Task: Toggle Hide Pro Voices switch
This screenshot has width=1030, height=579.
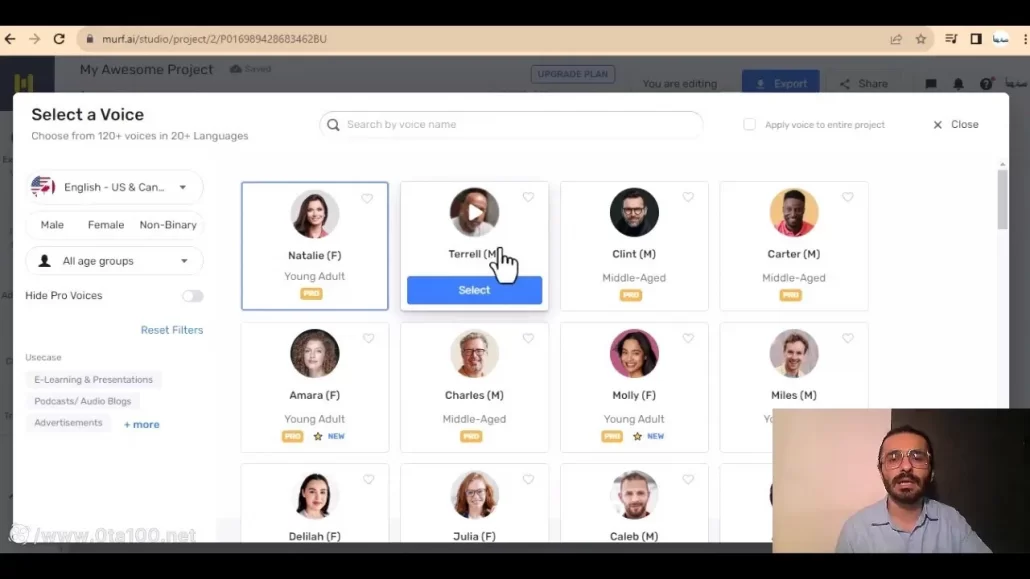Action: [192, 296]
